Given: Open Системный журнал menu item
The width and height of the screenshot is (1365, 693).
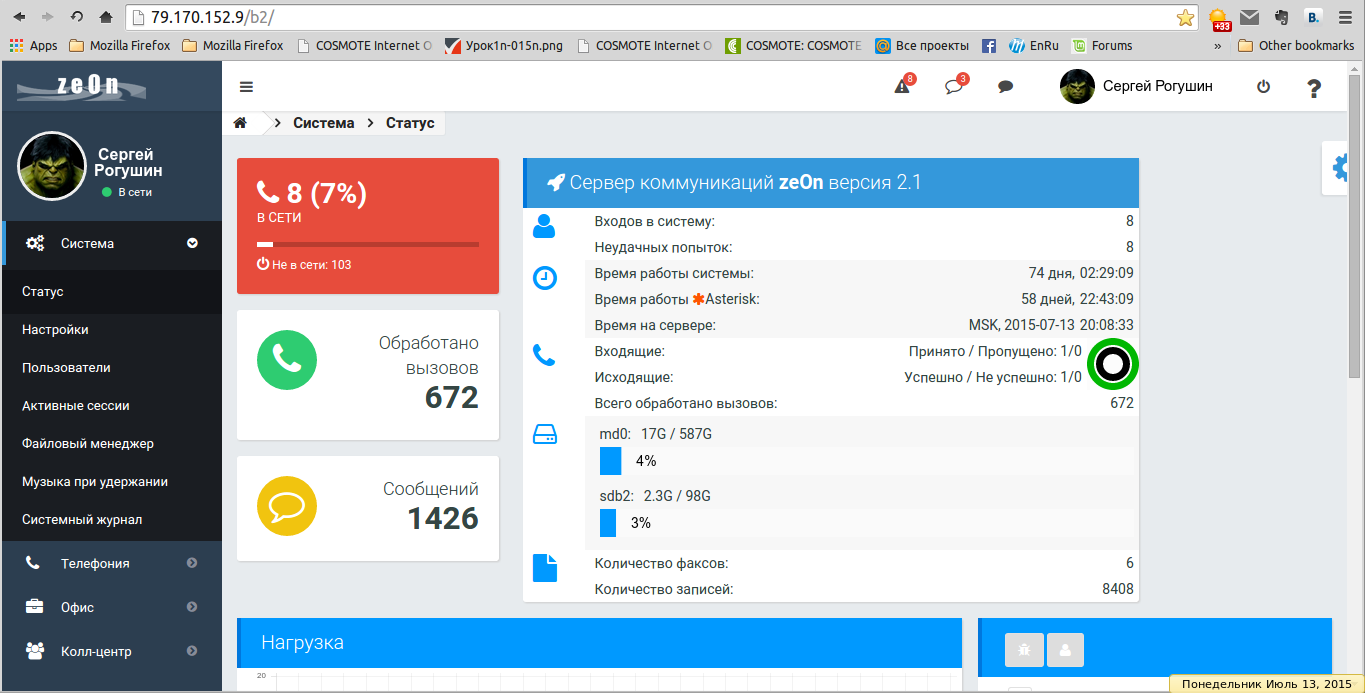Looking at the screenshot, I should [112, 520].
